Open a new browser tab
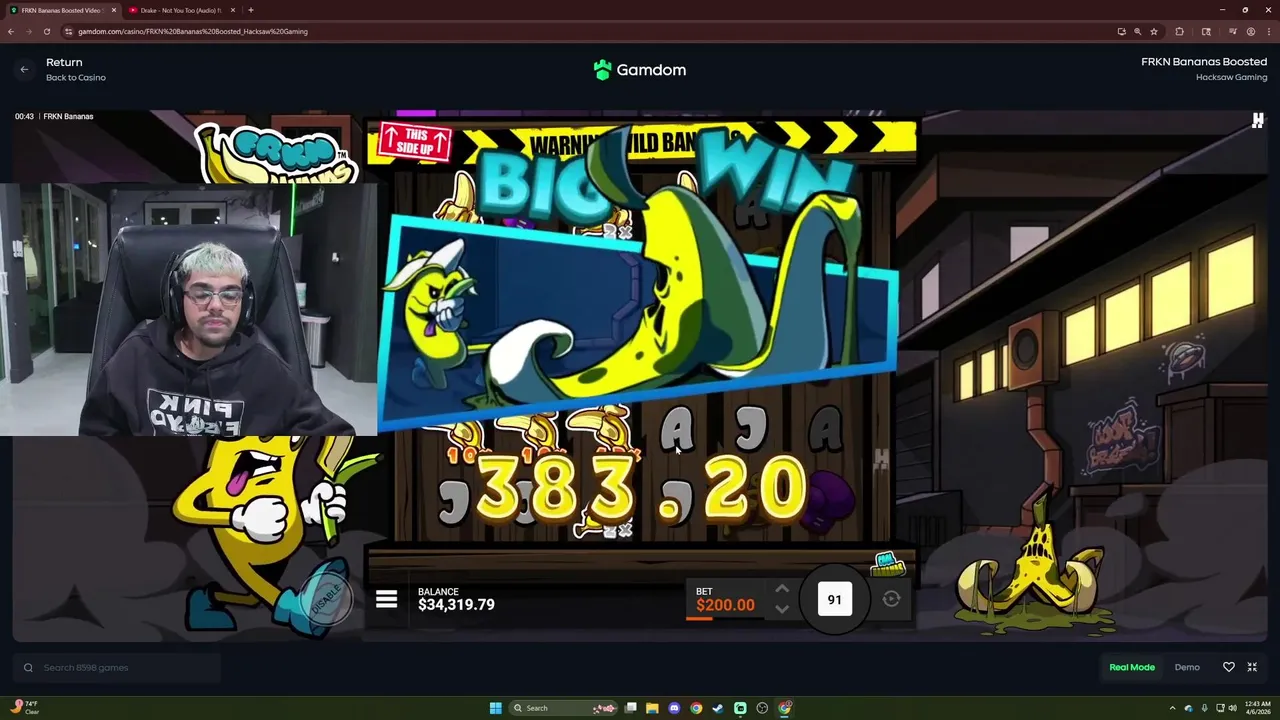This screenshot has width=1280, height=720. (250, 10)
